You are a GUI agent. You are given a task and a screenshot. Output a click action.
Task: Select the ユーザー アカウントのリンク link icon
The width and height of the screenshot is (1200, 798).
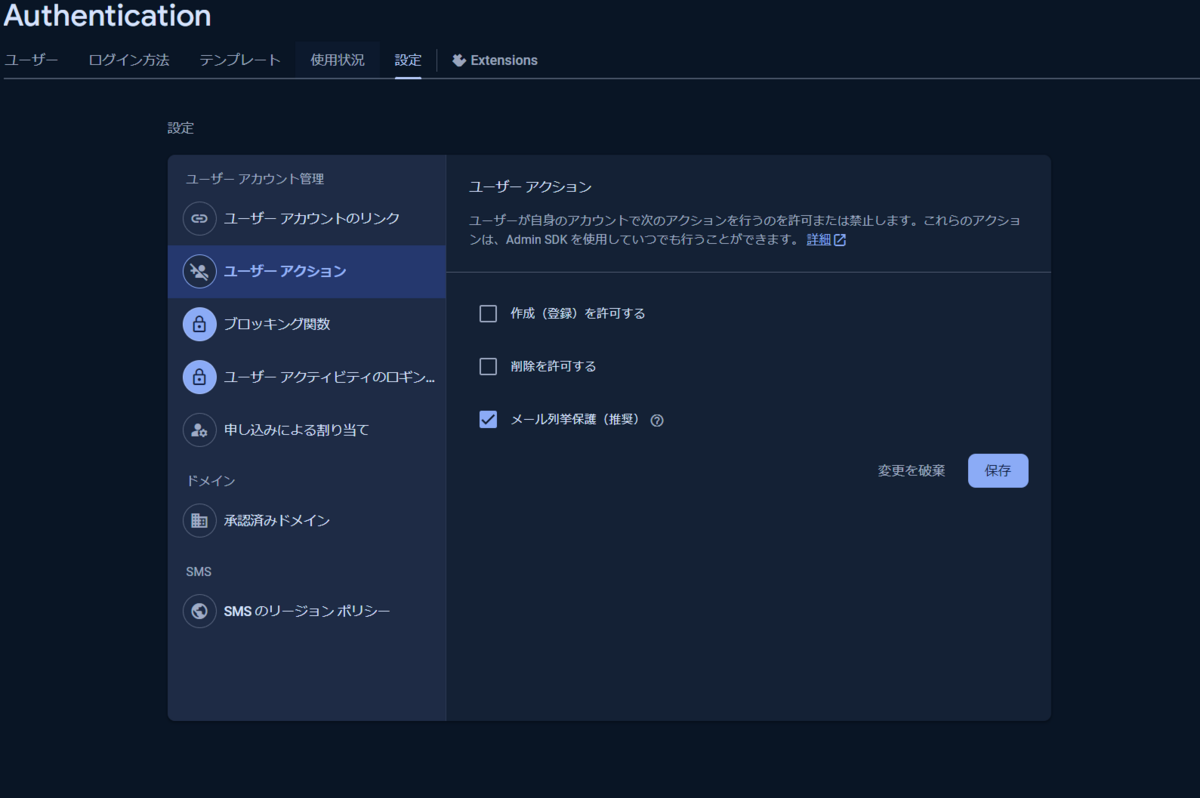[199, 219]
